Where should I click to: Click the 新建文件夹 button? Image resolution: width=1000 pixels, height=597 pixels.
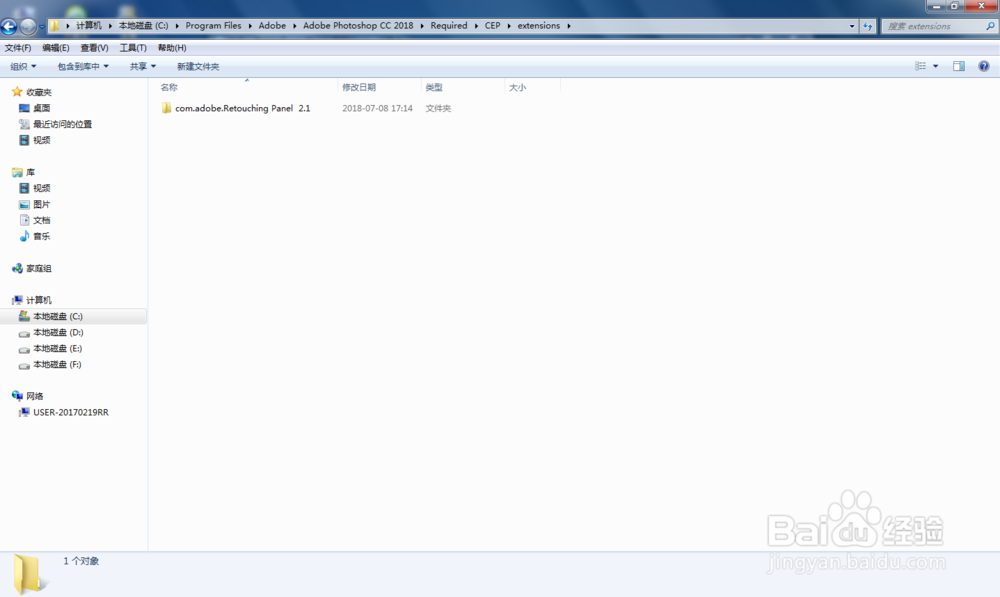198,66
